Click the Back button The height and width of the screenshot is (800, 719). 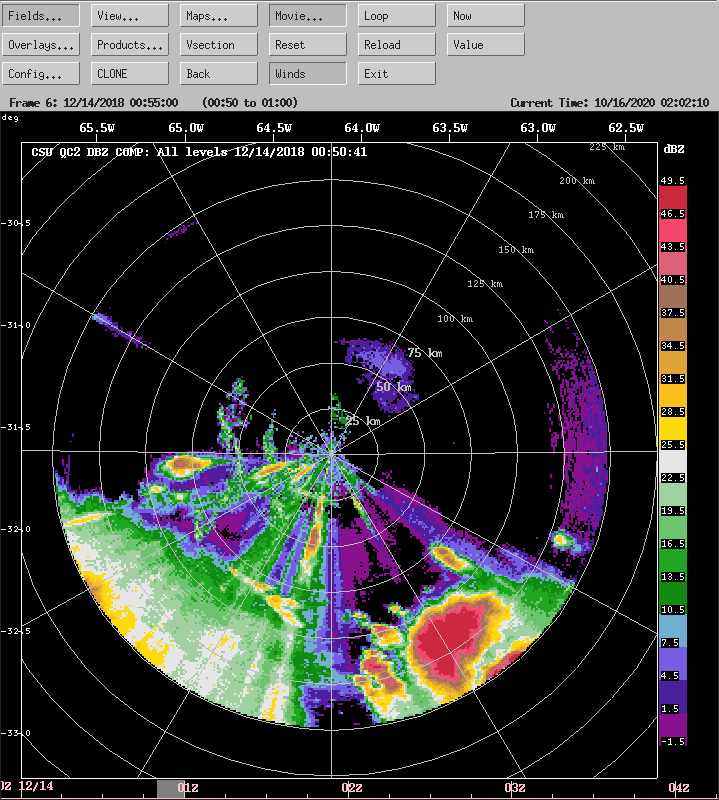(x=219, y=74)
